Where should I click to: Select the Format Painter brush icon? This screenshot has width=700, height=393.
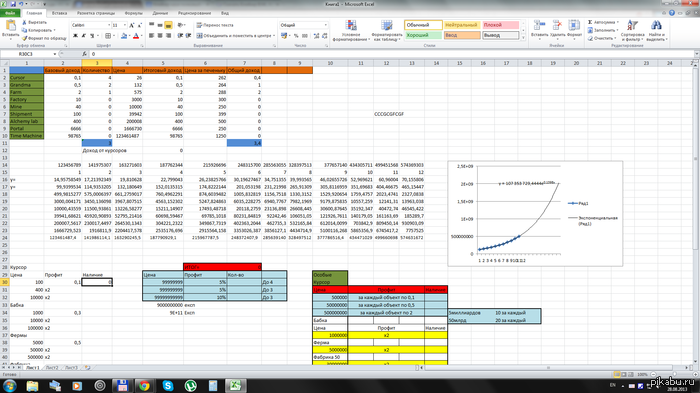[25, 38]
